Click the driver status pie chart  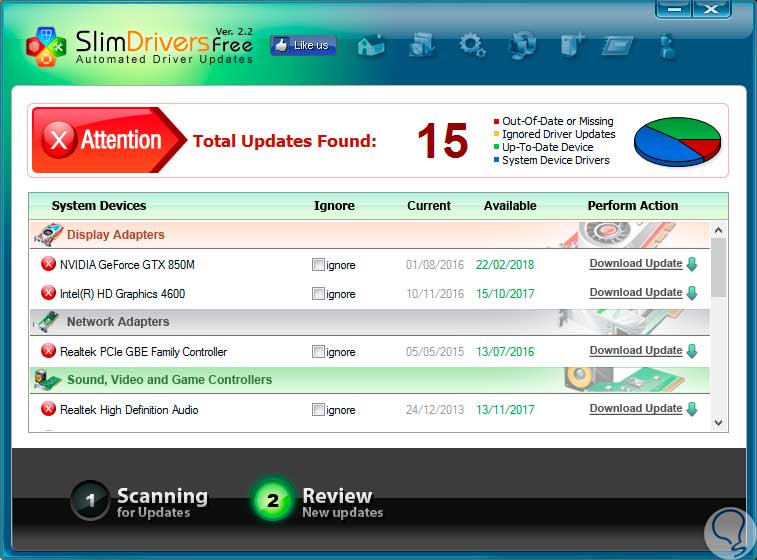(x=677, y=141)
